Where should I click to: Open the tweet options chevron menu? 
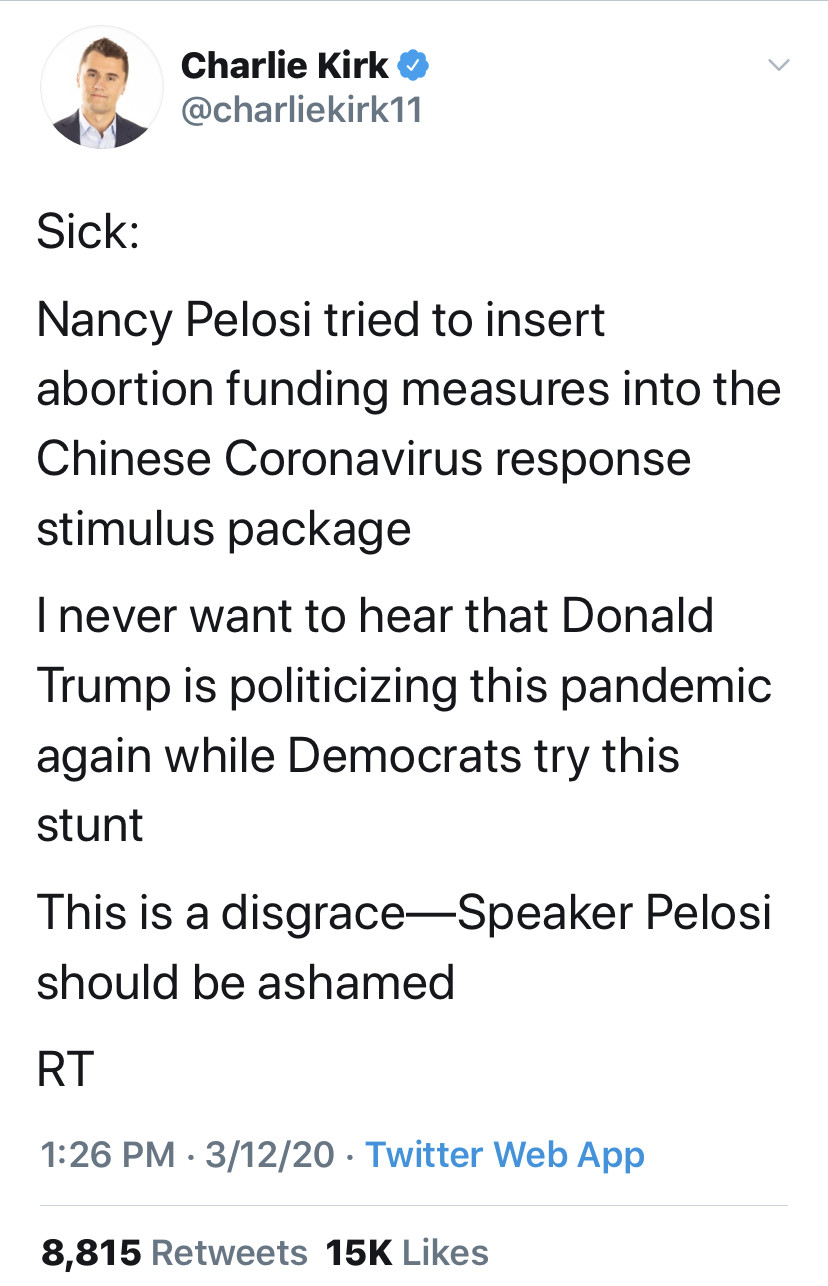click(x=778, y=66)
